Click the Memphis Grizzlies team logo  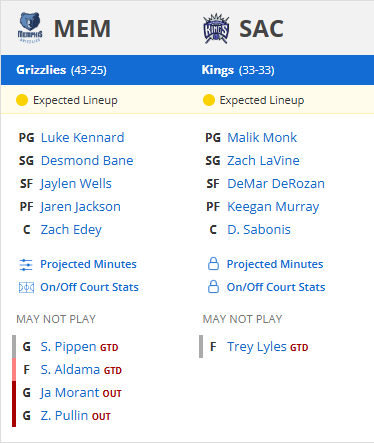point(30,28)
